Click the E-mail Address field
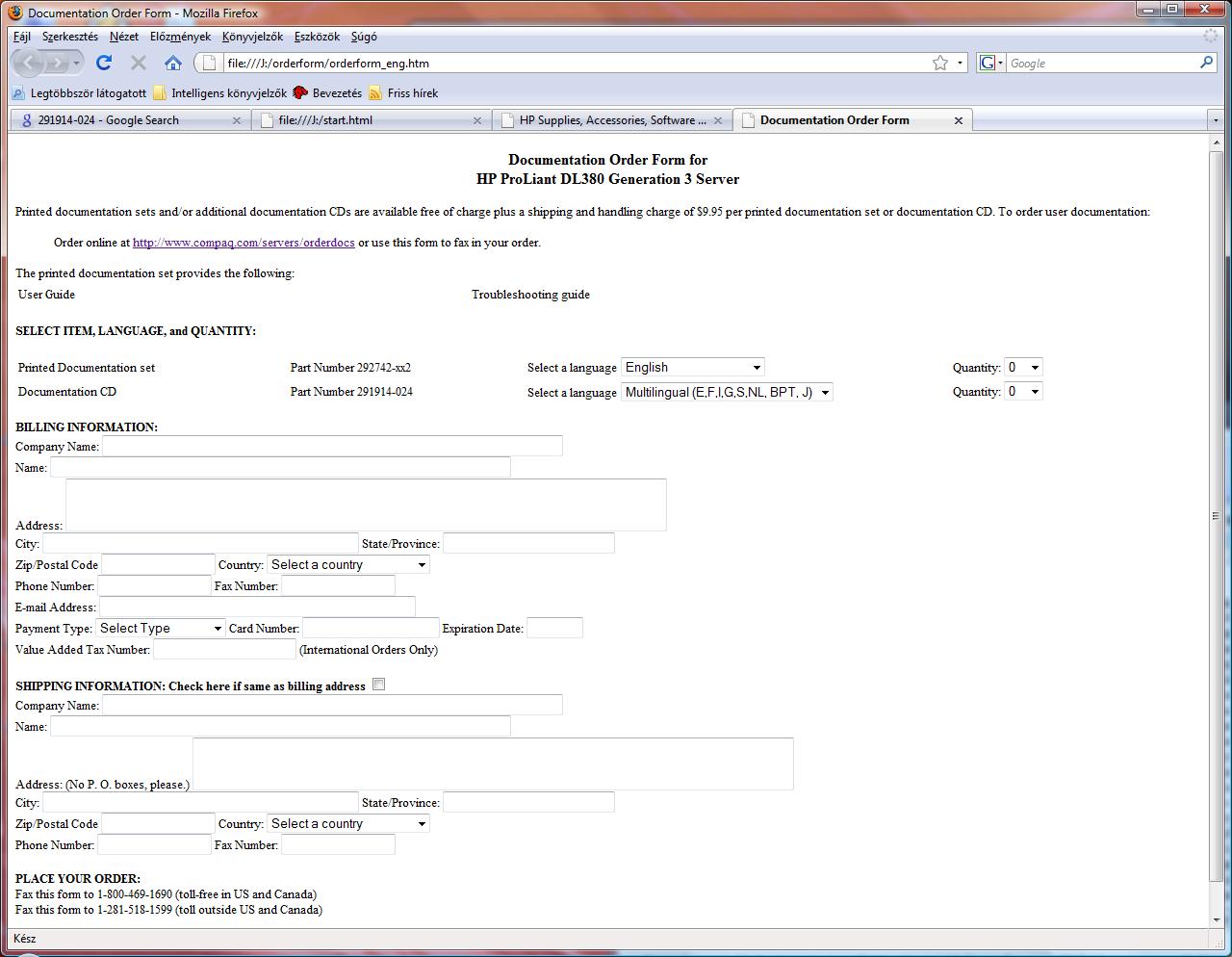Image resolution: width=1232 pixels, height=957 pixels. (257, 607)
